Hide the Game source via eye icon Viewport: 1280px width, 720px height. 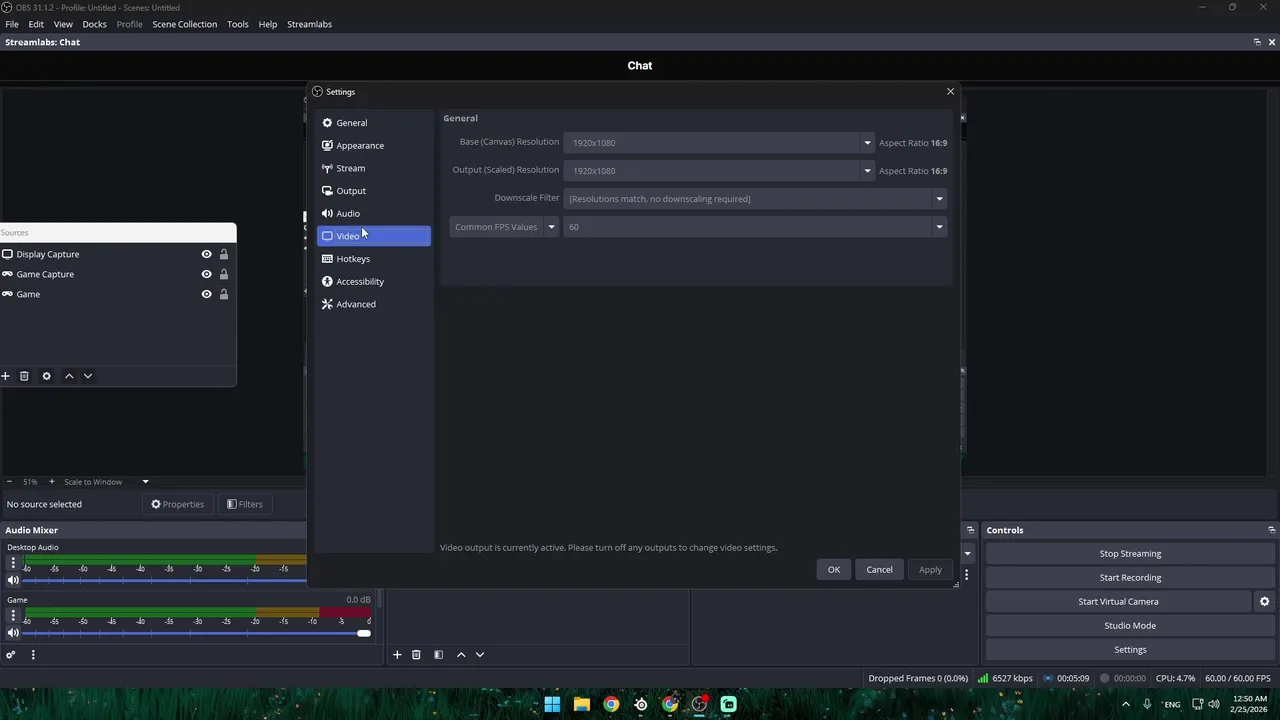tap(206, 294)
